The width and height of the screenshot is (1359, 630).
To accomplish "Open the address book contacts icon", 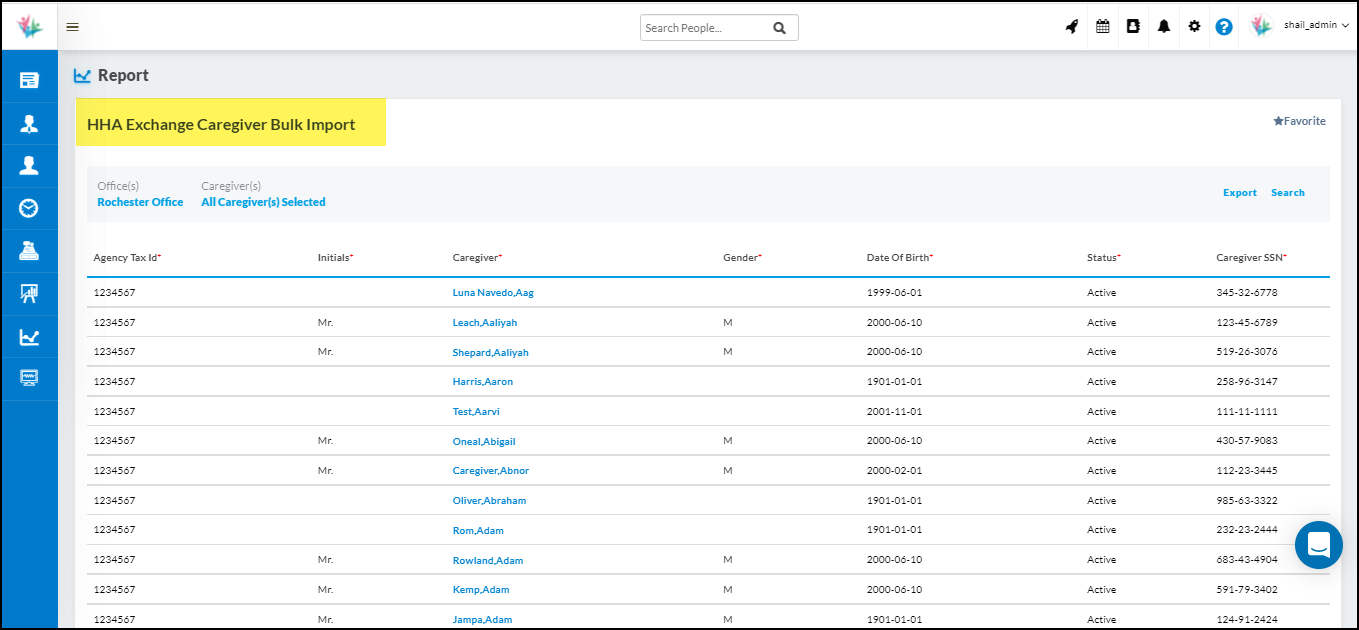I will coord(1133,27).
